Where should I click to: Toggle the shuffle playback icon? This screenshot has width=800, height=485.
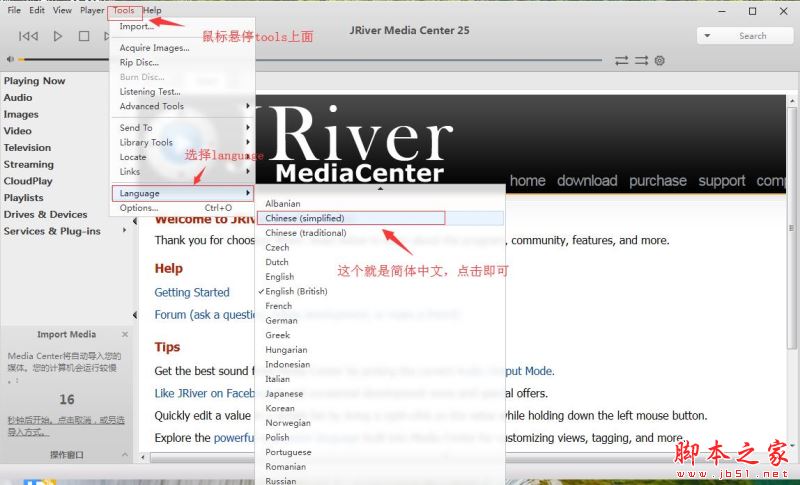641,61
